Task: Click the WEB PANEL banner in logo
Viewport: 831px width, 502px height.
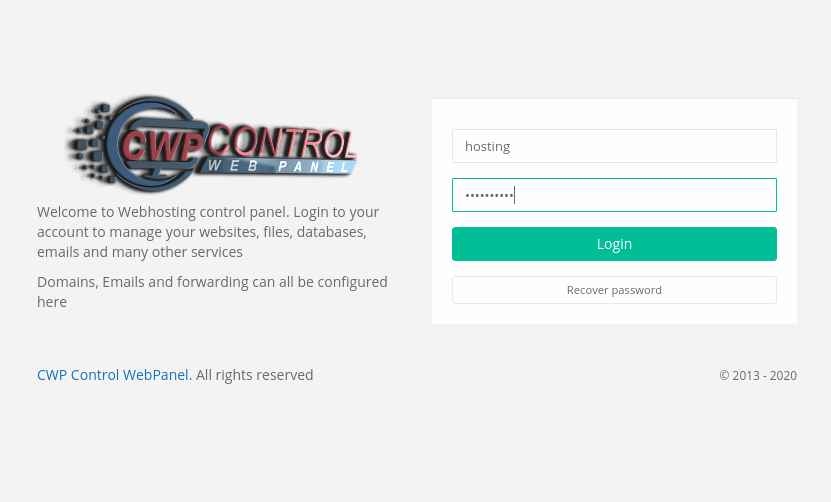Action: pyautogui.click(x=278, y=166)
